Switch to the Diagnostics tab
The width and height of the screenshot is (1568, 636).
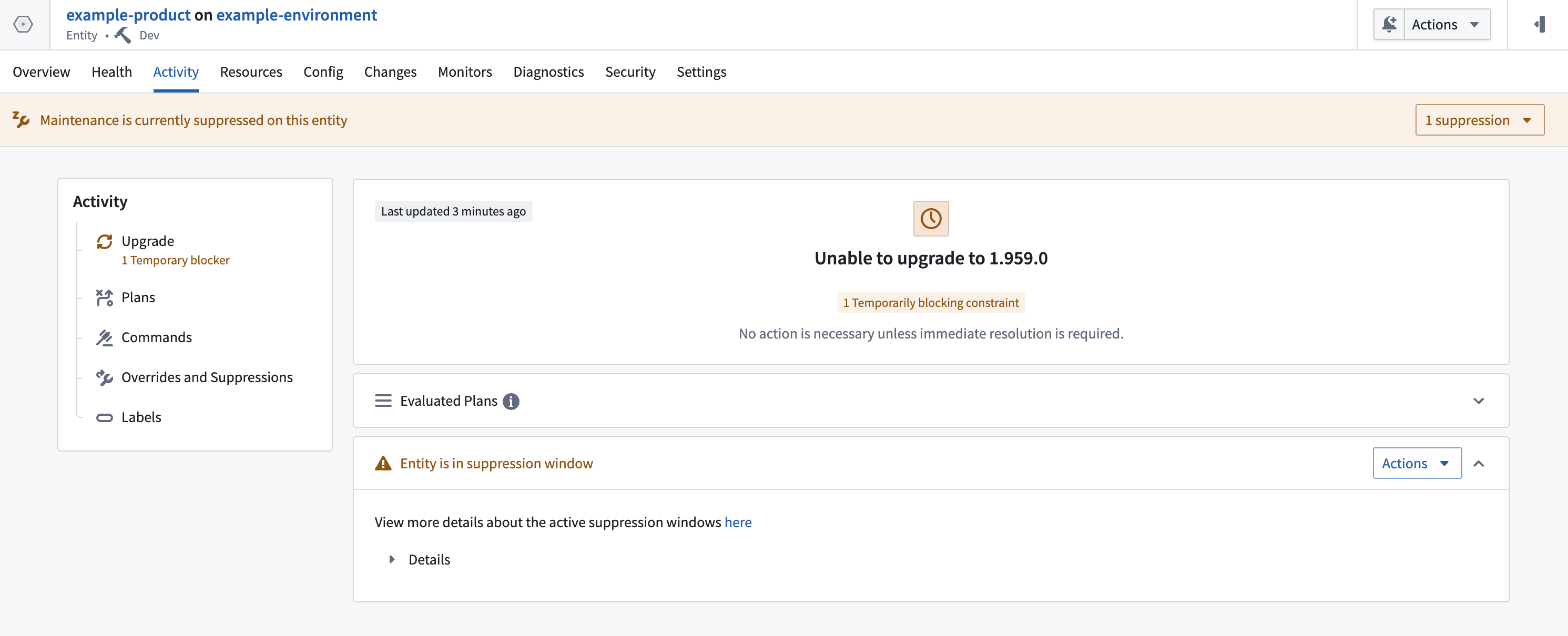(548, 72)
